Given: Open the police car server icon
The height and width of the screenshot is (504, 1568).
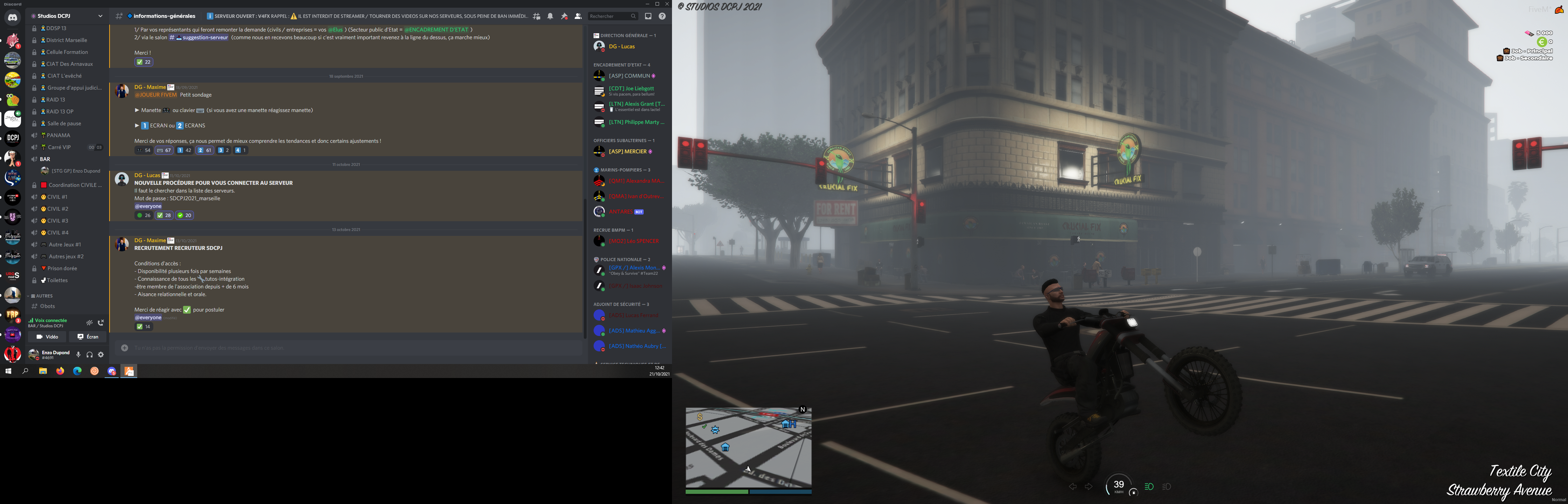Looking at the screenshot, I should (12, 60).
